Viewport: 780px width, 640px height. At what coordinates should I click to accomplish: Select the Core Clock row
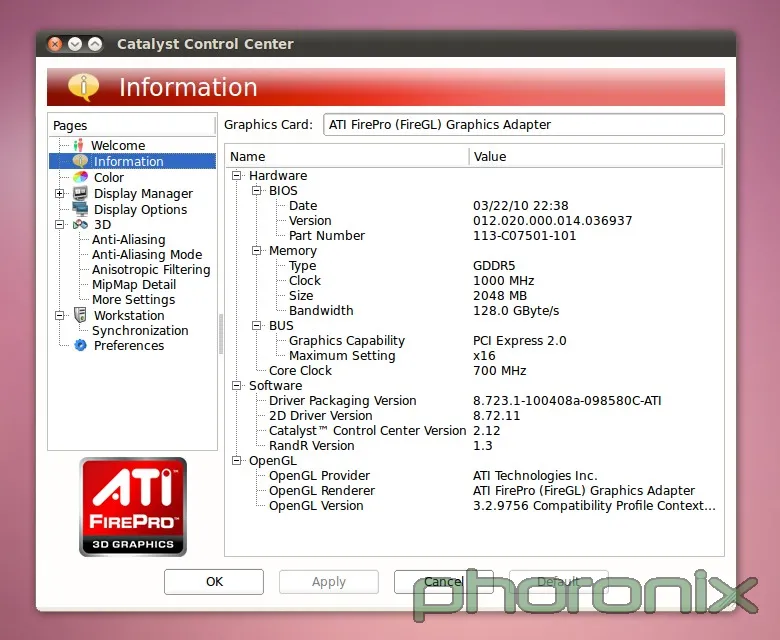tap(474, 370)
